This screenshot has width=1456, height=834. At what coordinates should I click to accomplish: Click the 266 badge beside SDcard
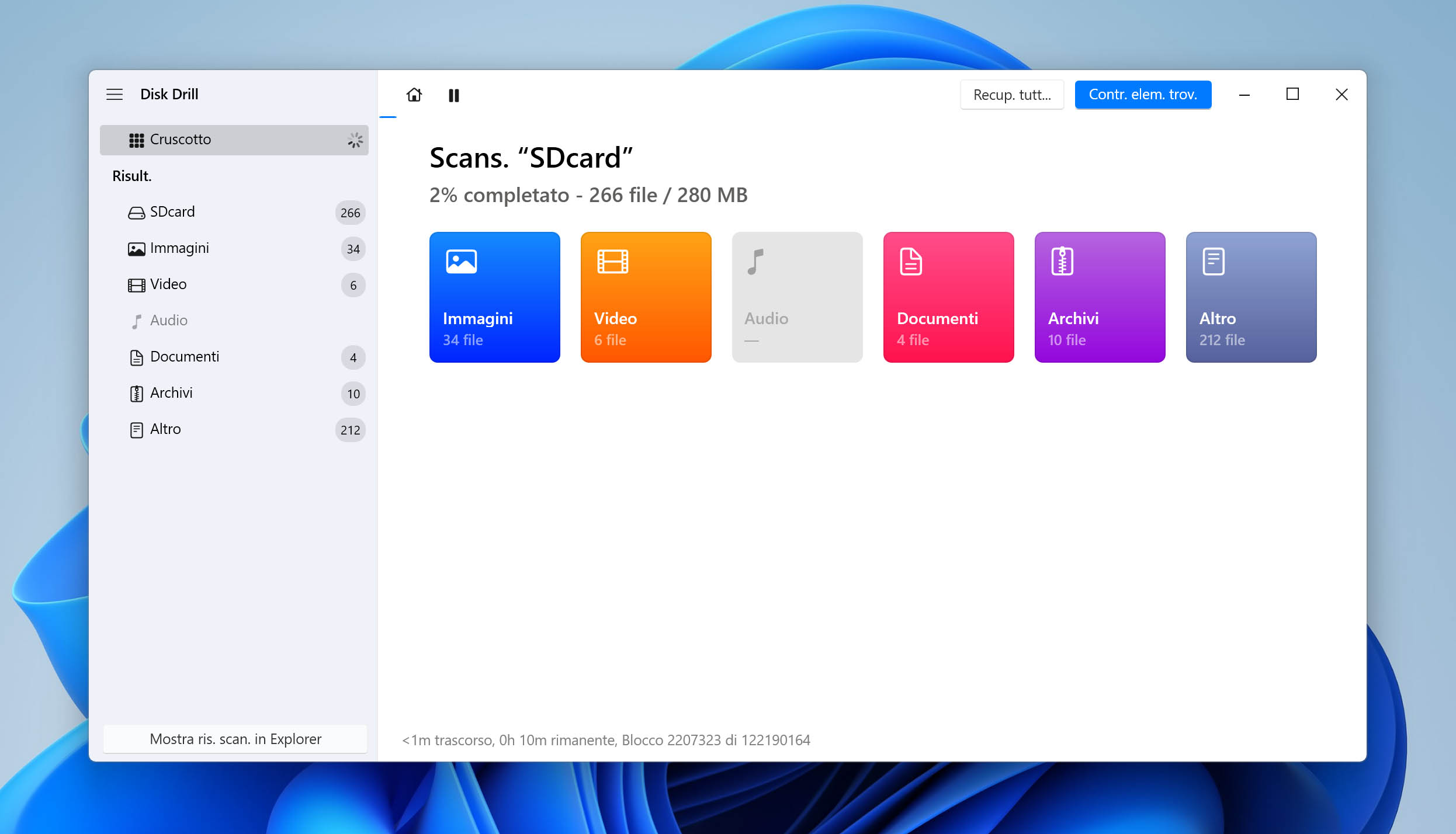pyautogui.click(x=351, y=213)
